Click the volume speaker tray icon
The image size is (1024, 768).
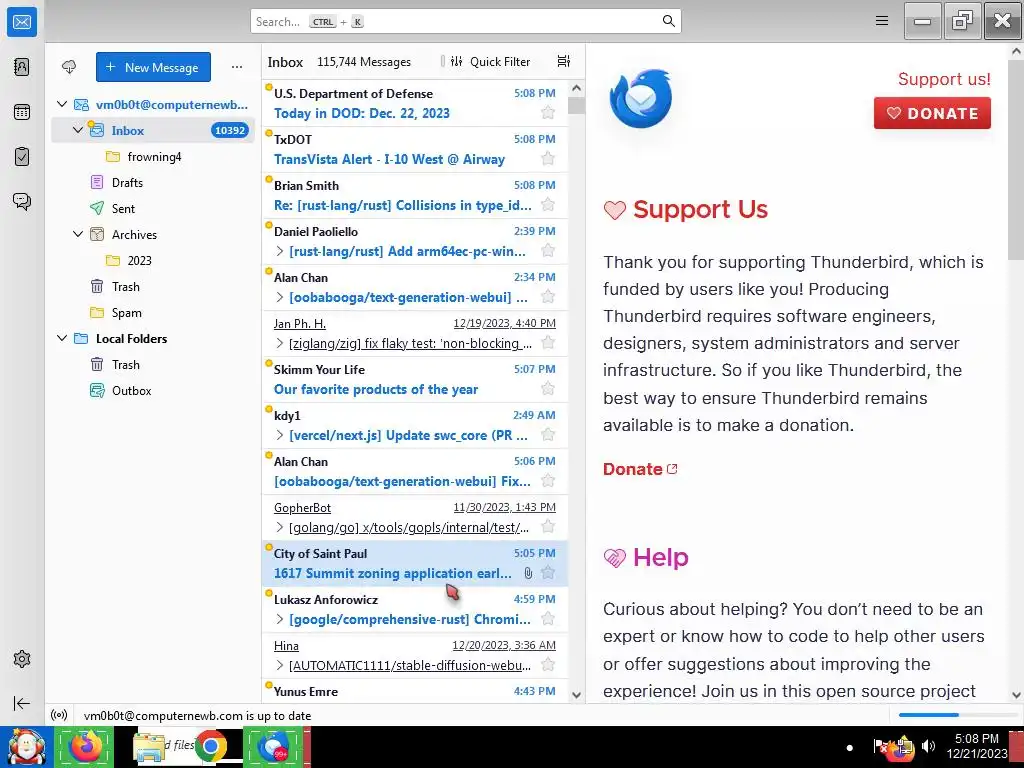pyautogui.click(x=929, y=746)
